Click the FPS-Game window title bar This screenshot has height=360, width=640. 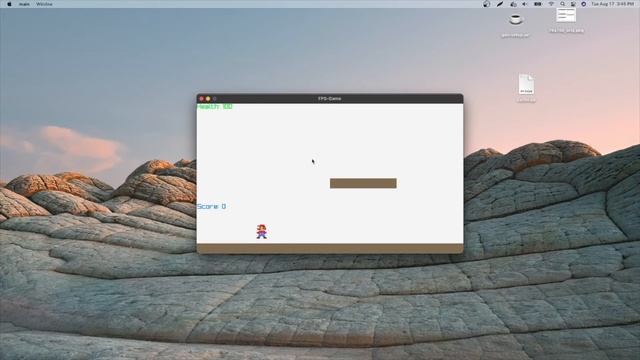tap(330, 99)
